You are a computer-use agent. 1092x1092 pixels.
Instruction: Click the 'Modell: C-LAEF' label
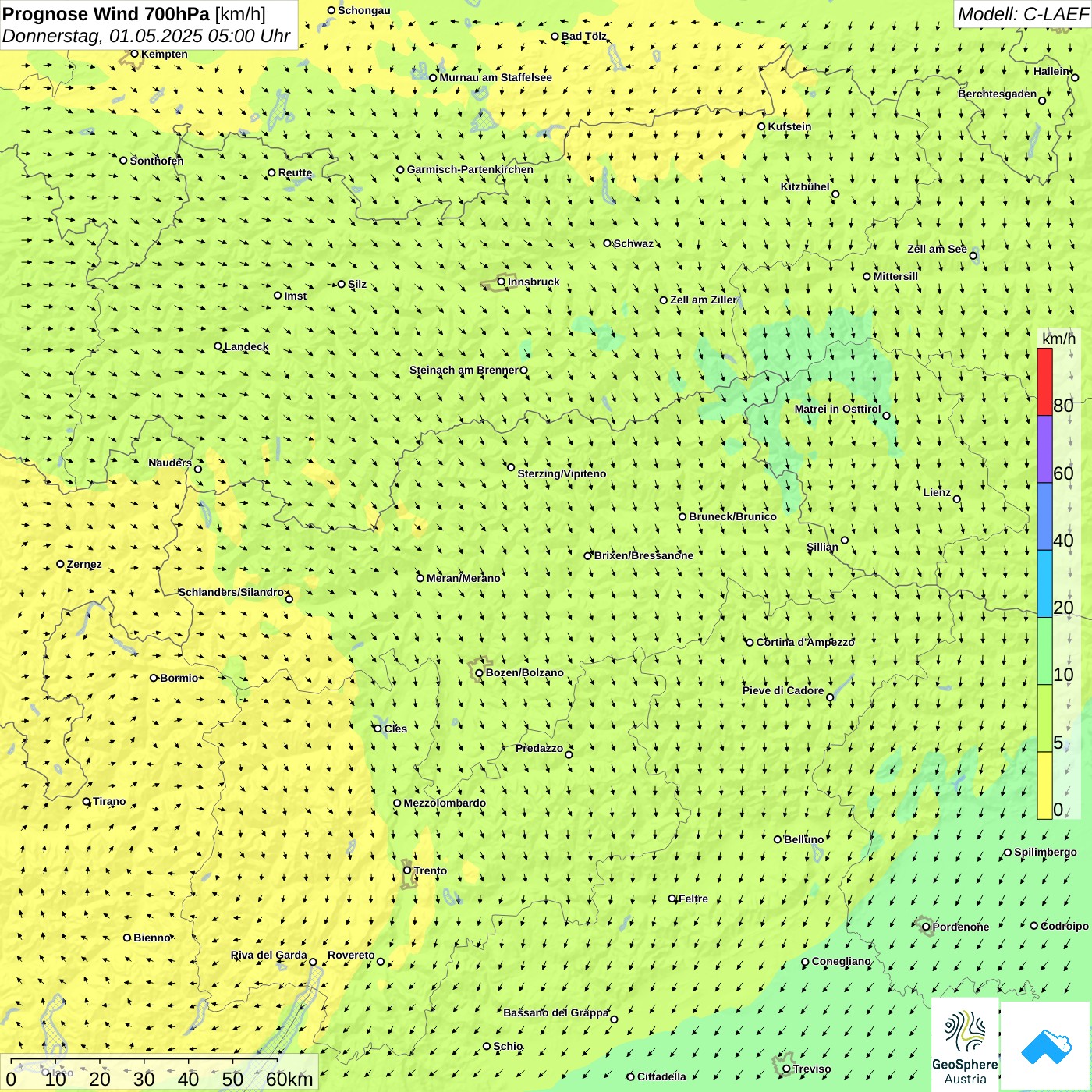coord(1023,14)
